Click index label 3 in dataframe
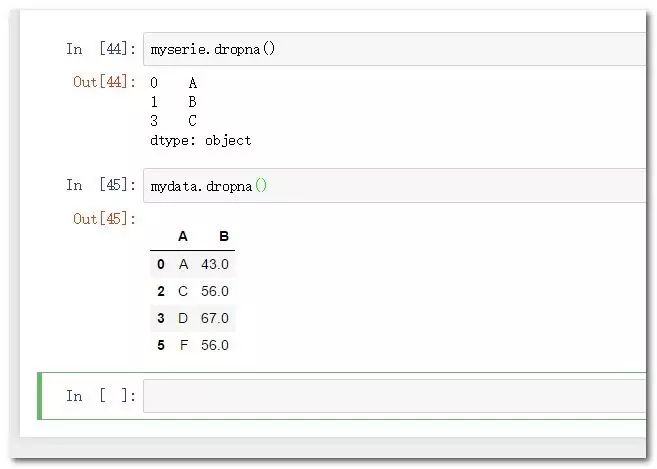 pos(161,318)
